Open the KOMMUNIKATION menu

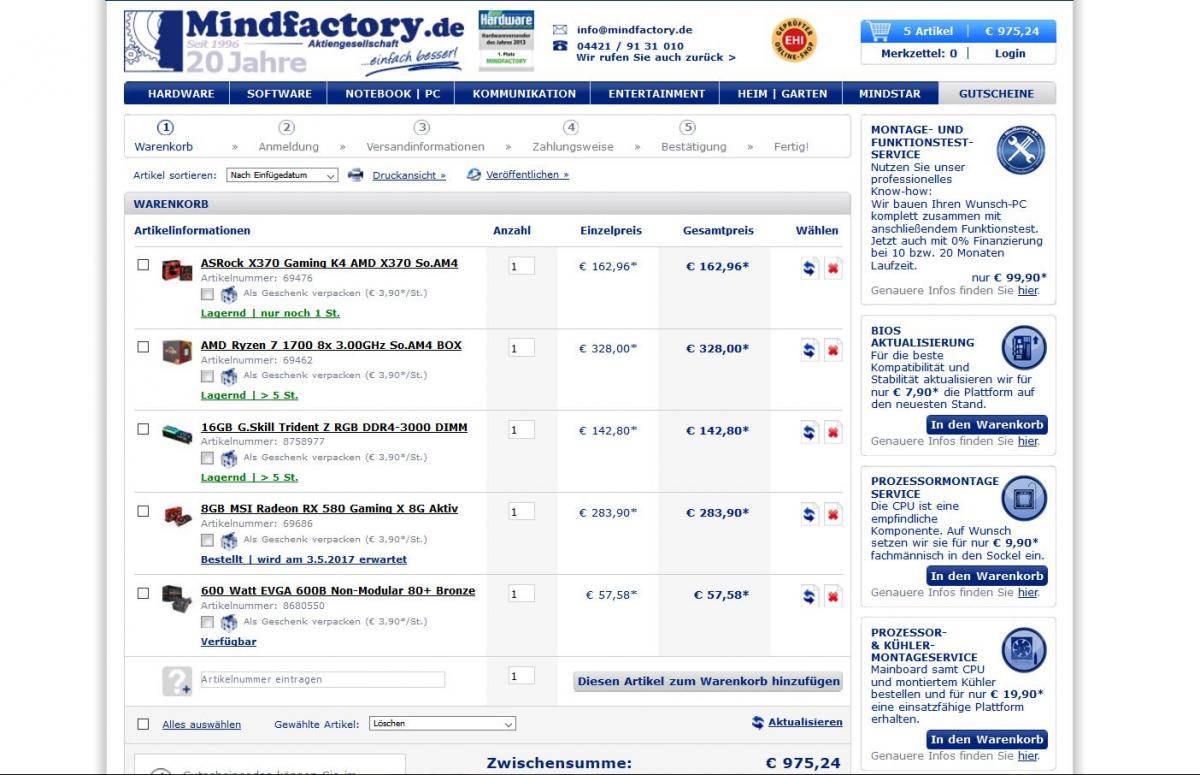(x=524, y=94)
